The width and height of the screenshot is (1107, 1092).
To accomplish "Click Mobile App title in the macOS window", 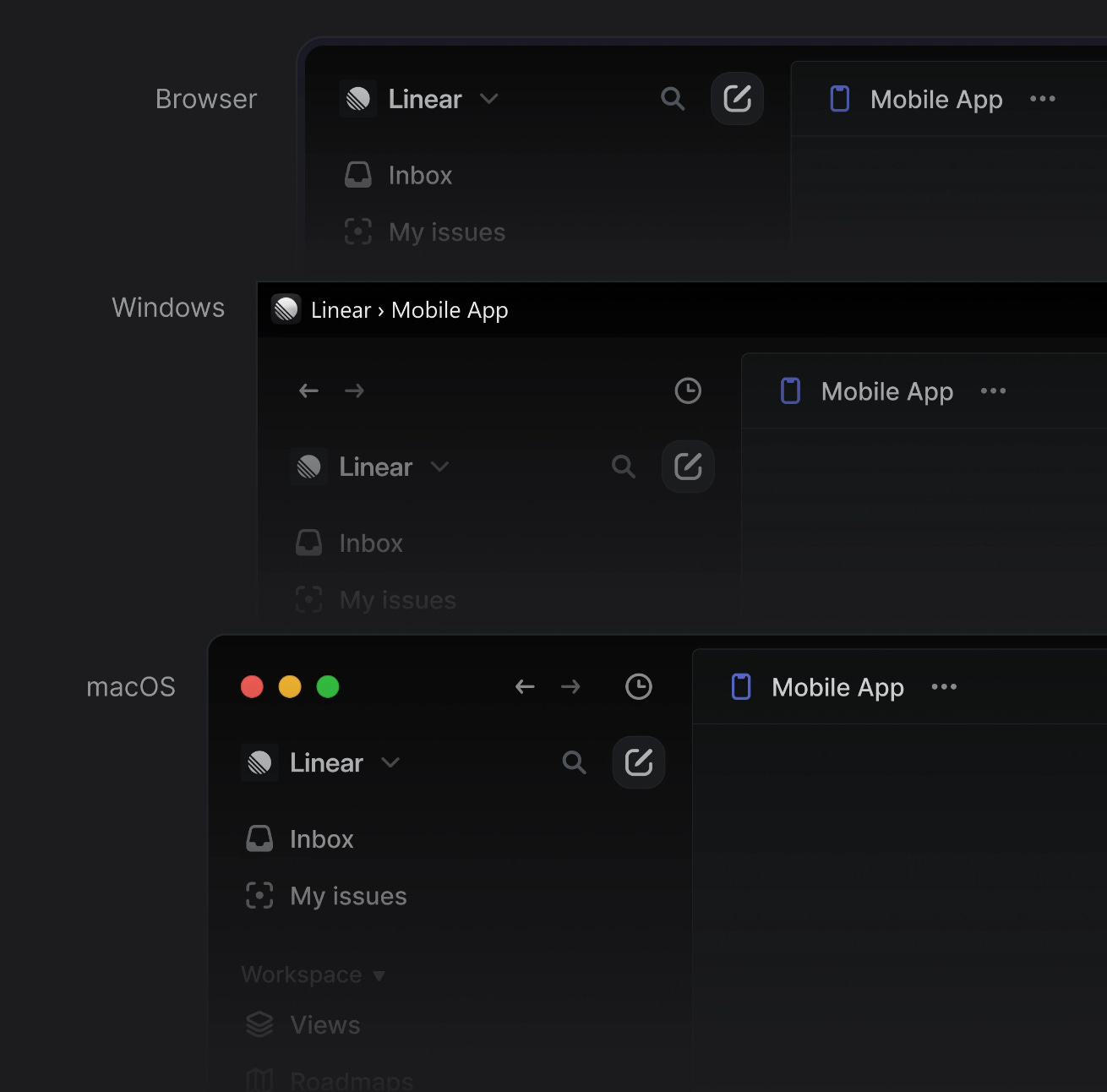I will [x=838, y=688].
